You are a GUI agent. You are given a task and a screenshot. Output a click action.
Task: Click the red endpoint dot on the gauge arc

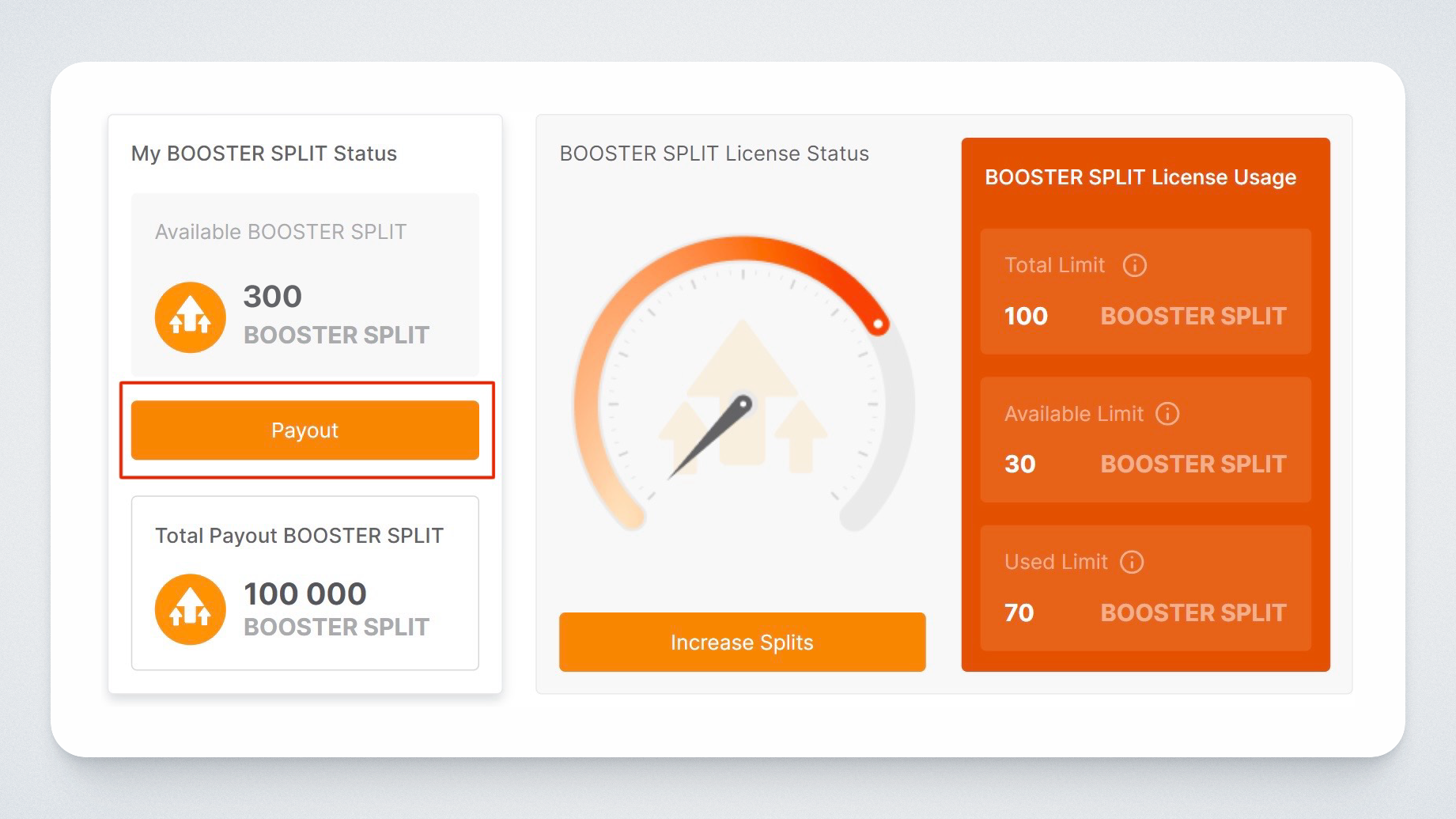(878, 324)
